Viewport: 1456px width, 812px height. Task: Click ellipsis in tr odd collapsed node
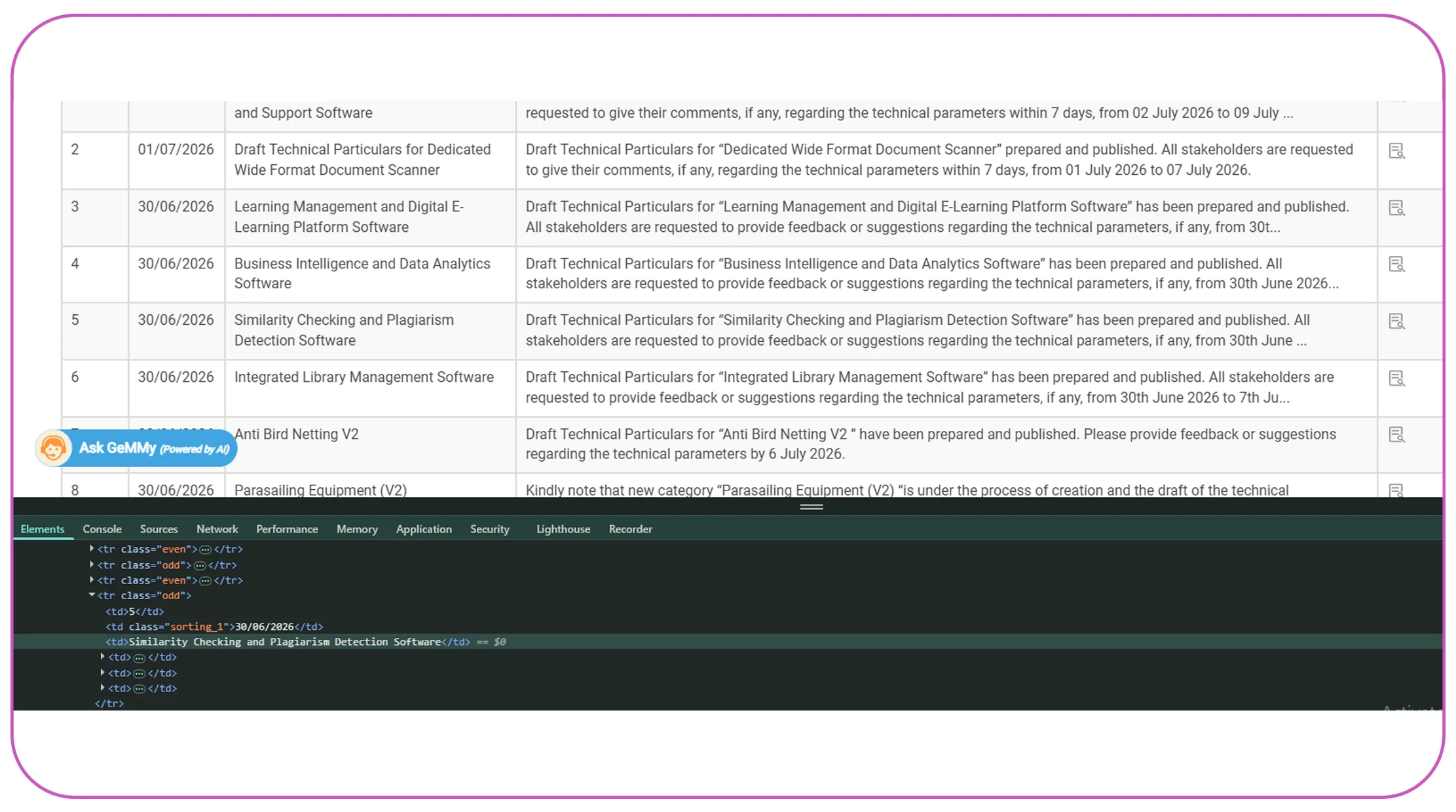200,565
